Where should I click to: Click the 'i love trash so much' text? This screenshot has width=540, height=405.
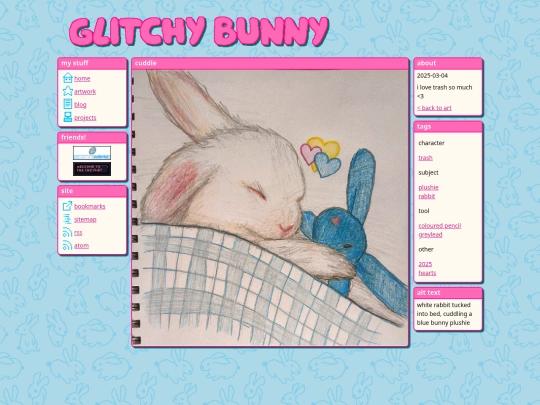click(x=444, y=92)
